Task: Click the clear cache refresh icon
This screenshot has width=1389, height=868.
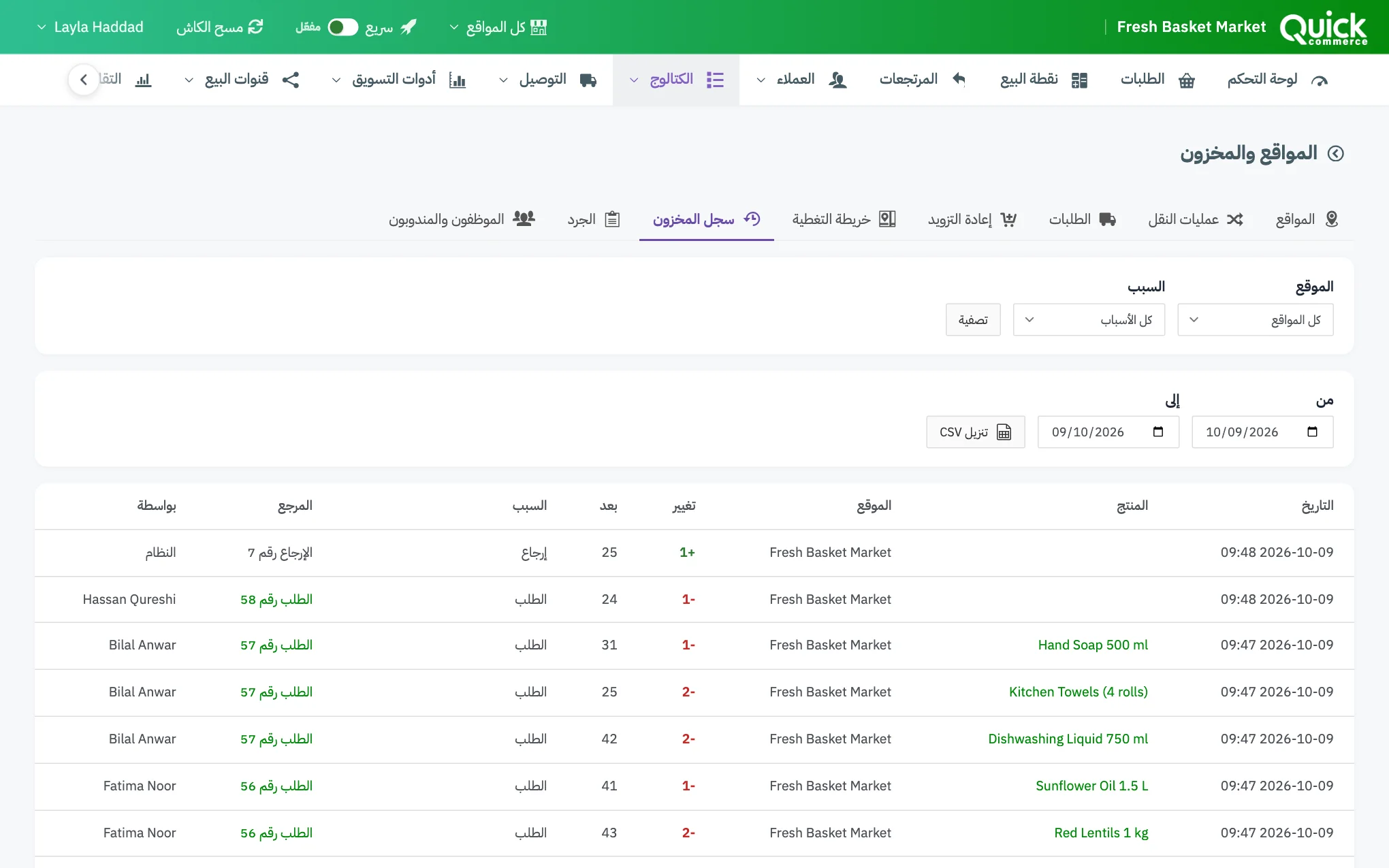Action: (x=255, y=27)
